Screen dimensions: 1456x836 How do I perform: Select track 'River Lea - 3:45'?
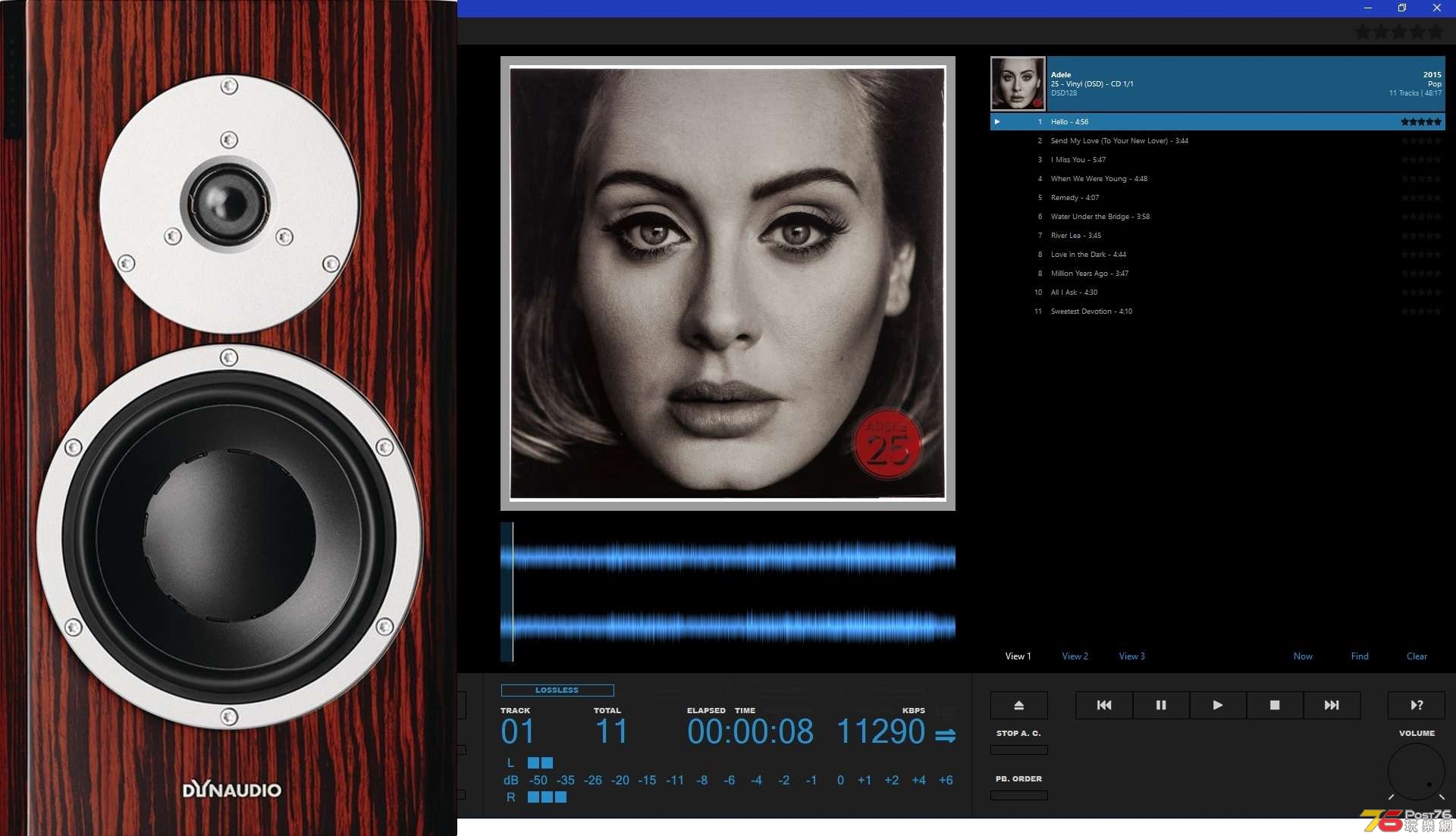point(1218,235)
